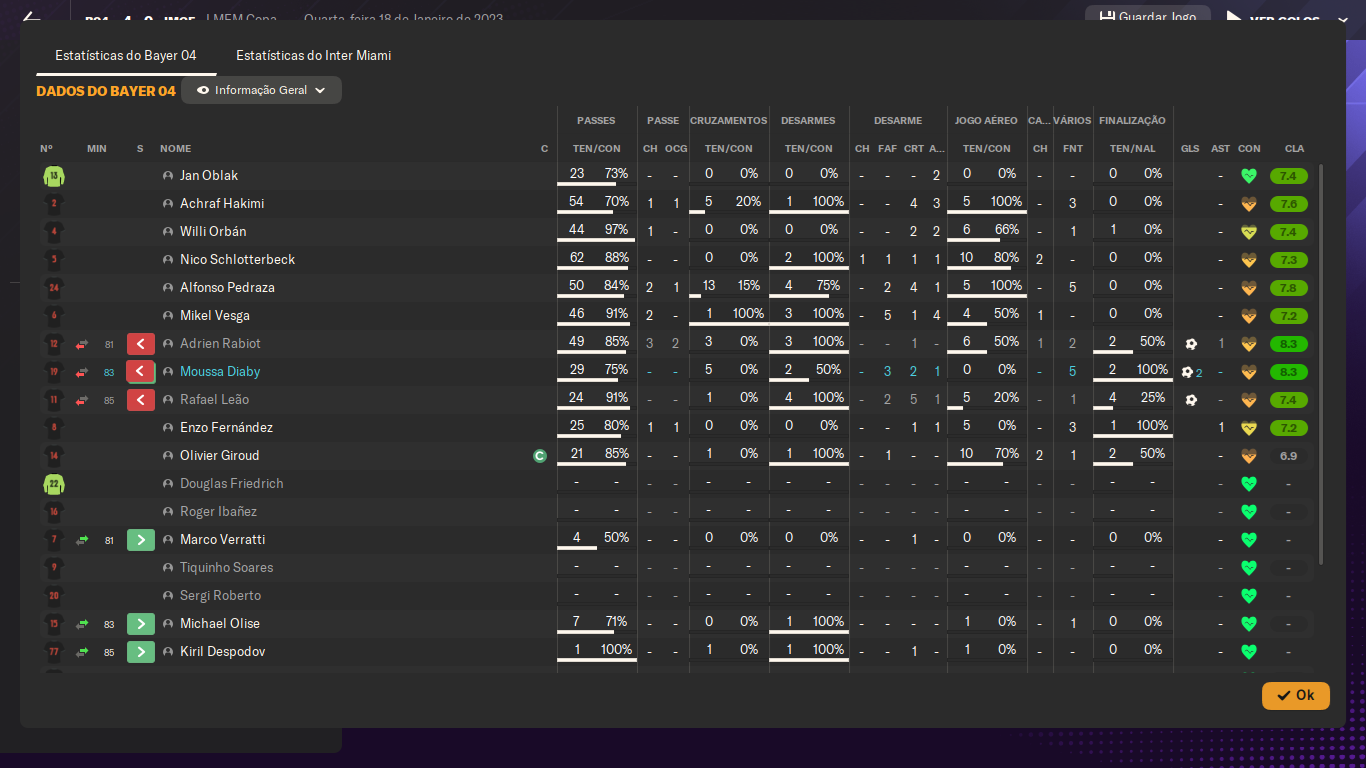The width and height of the screenshot is (1366, 768).
Task: Click Willi Orbán's 97% pass completion
Action: pyautogui.click(x=617, y=230)
